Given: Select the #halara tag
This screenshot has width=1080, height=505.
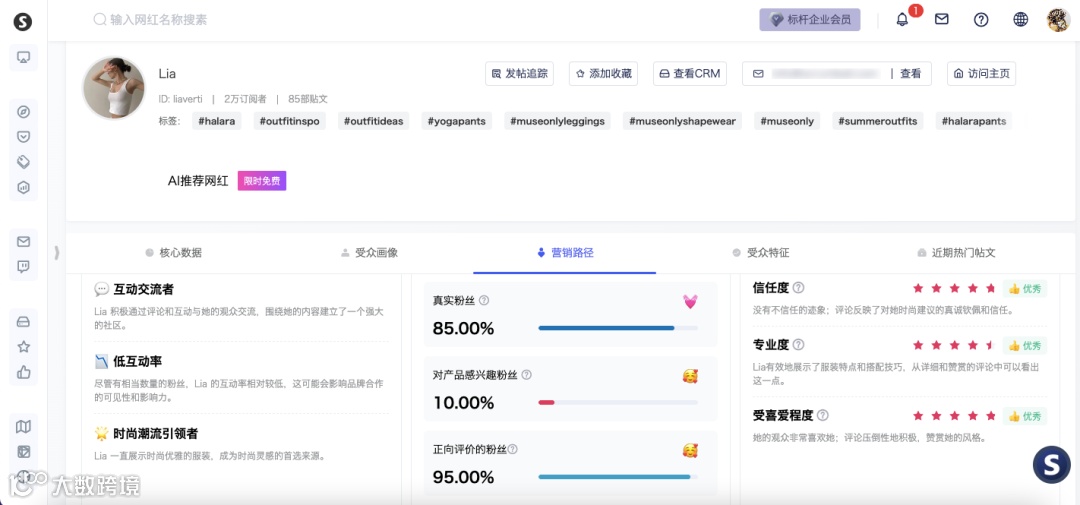Looking at the screenshot, I should click(x=216, y=121).
